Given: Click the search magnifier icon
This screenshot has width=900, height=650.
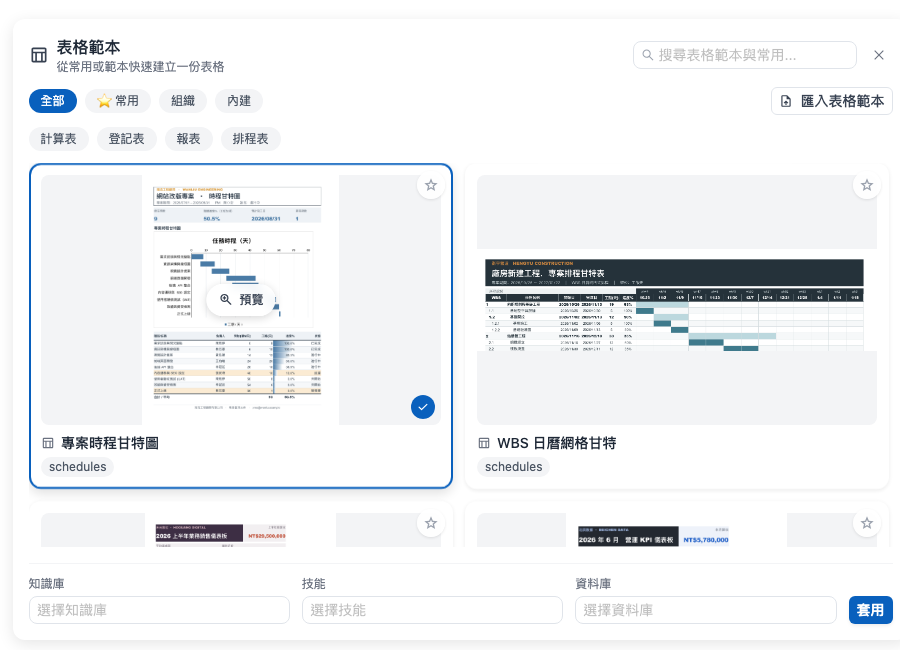Looking at the screenshot, I should pos(647,55).
